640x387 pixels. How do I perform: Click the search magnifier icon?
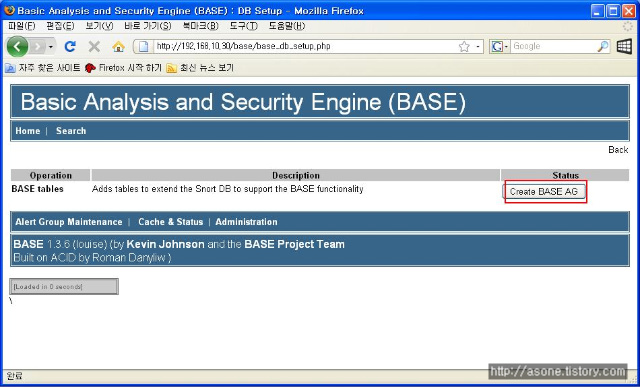coord(603,47)
